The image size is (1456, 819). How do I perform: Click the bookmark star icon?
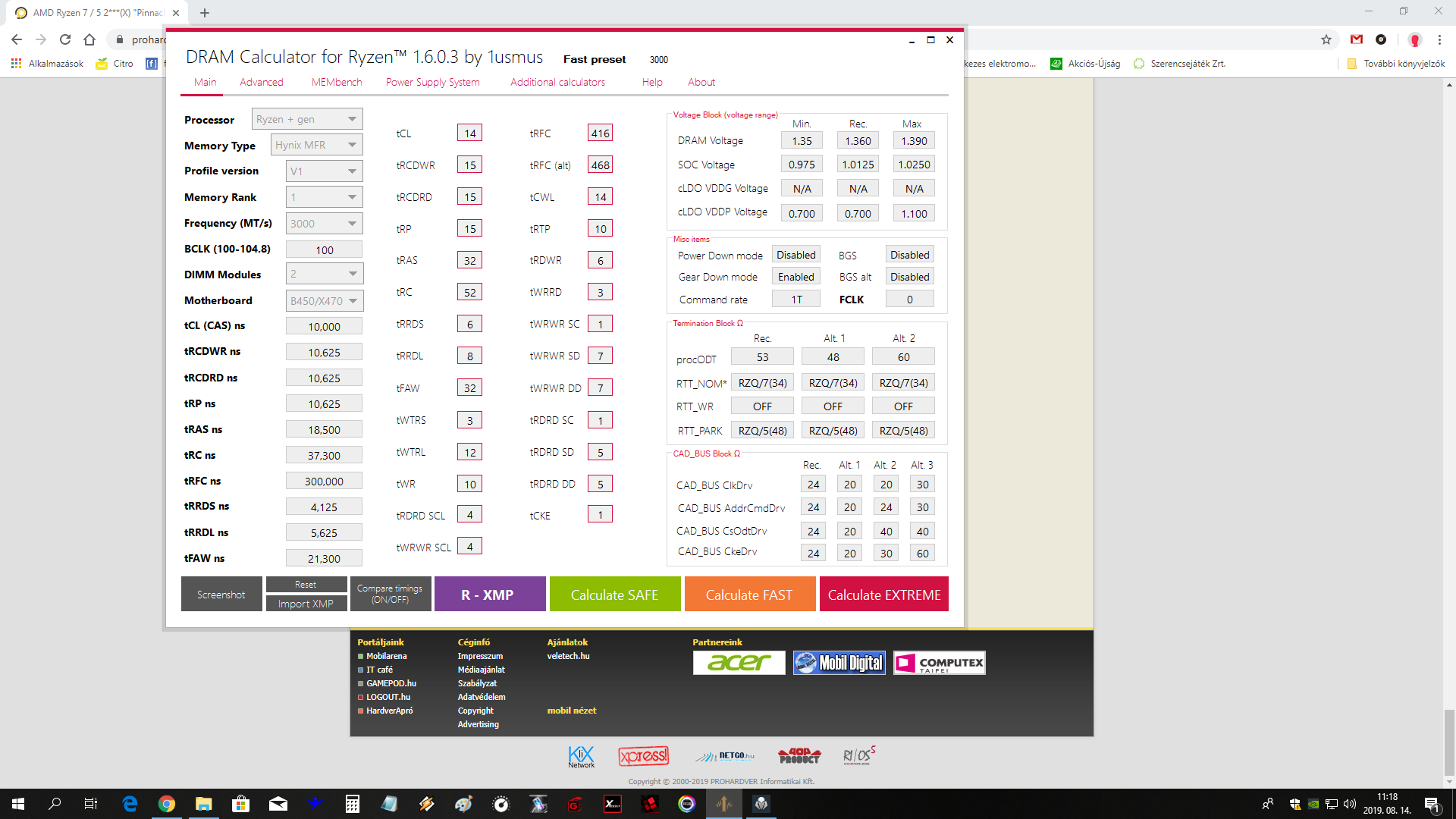(1326, 39)
